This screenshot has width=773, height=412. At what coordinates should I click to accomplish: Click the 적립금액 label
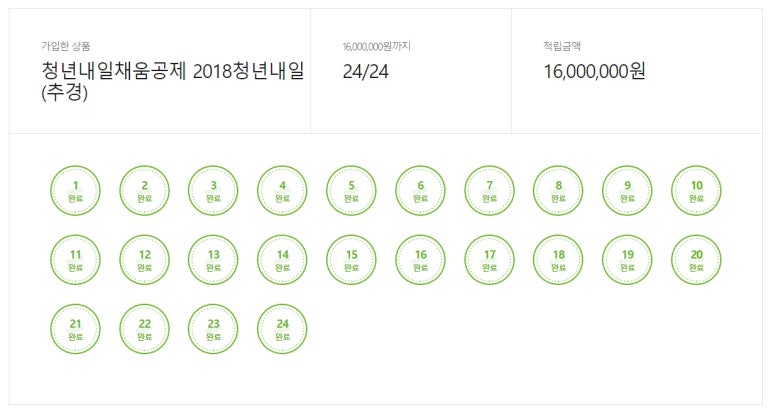pos(560,46)
